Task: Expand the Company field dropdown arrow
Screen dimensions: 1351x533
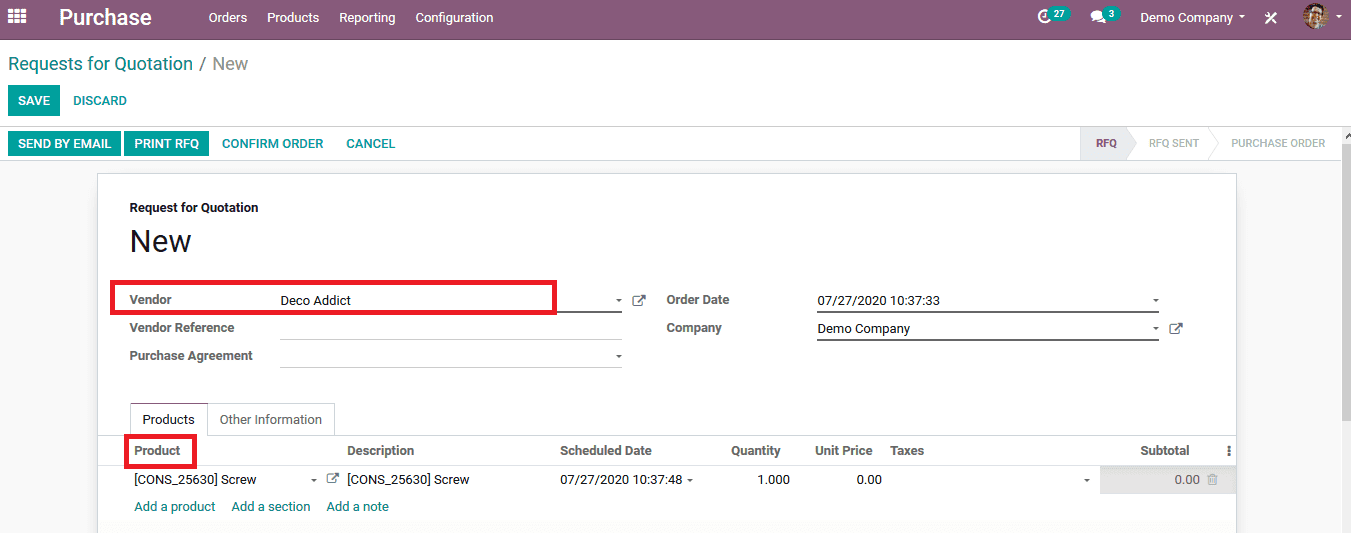Action: pyautogui.click(x=1155, y=328)
